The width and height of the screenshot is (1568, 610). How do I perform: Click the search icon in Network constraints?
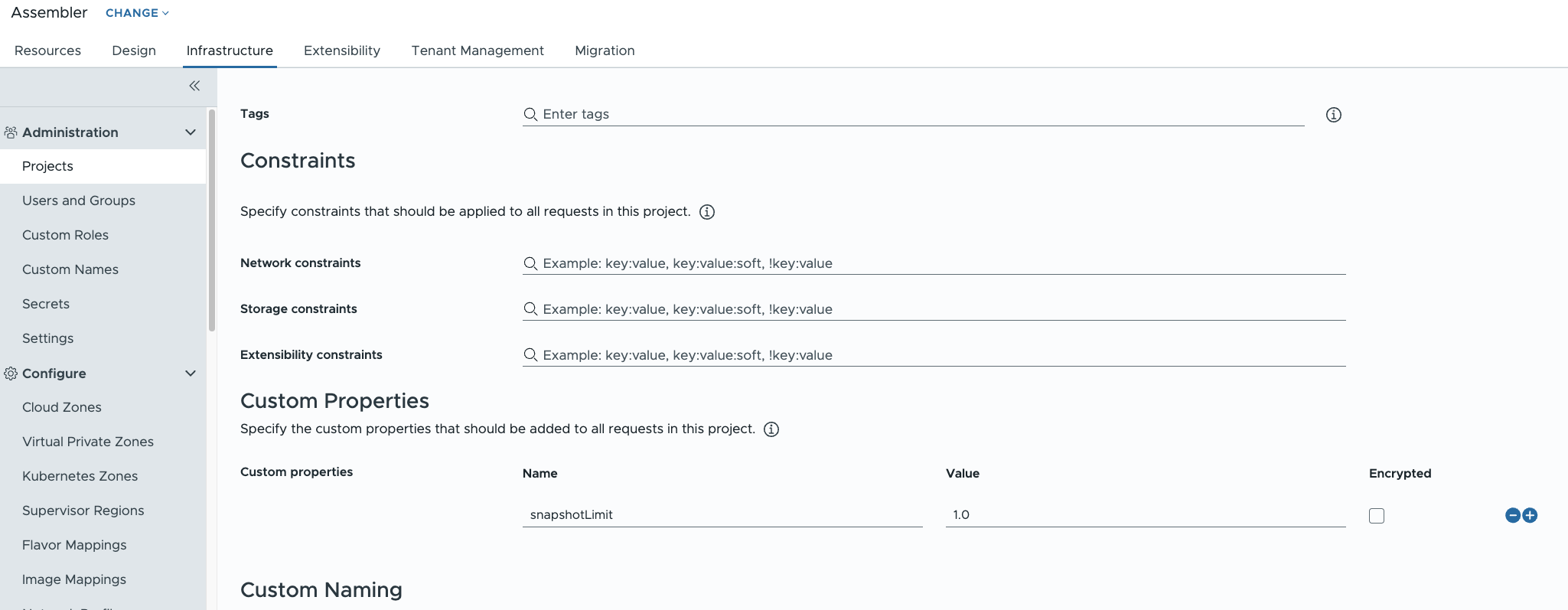pos(530,263)
